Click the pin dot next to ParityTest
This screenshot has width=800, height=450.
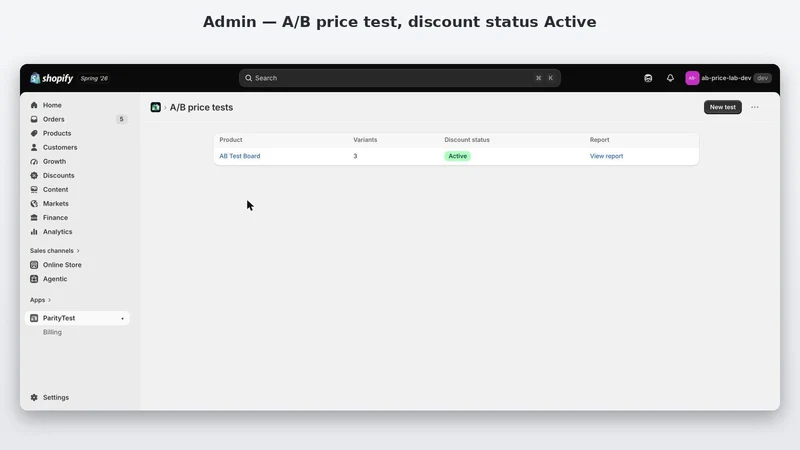point(122,319)
